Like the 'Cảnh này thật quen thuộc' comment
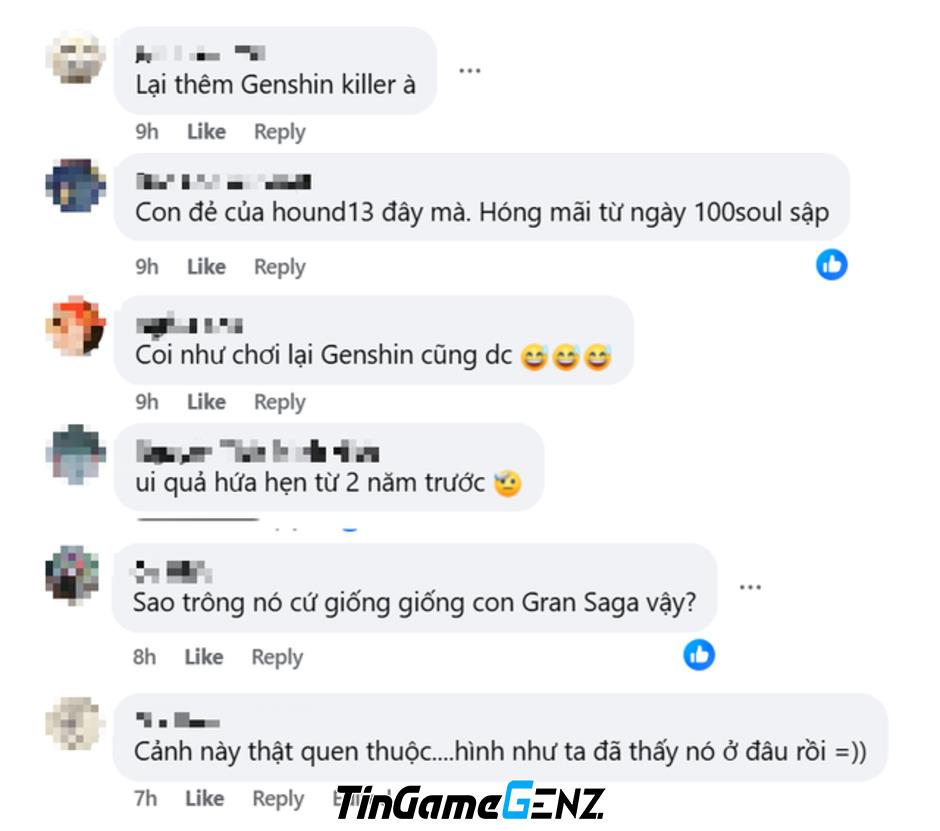Image resolution: width=940 pixels, height=831 pixels. [x=204, y=798]
